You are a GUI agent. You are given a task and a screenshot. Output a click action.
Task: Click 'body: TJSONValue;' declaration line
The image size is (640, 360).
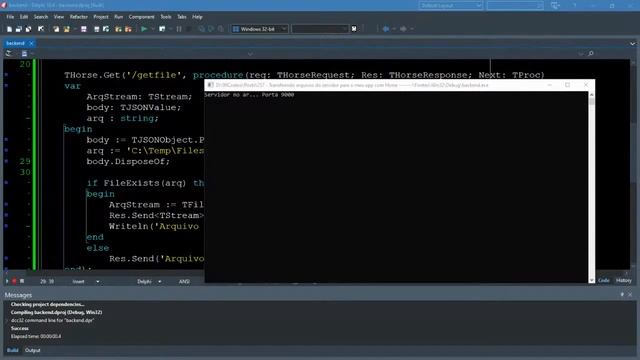coord(133,107)
